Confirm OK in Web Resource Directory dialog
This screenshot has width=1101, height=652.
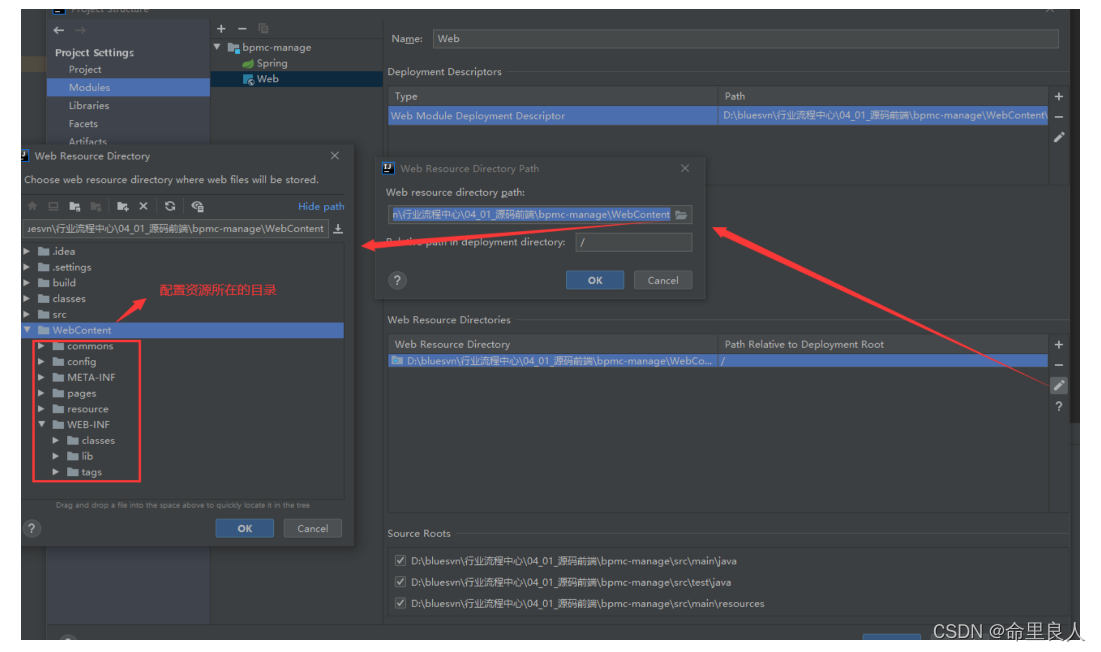point(244,528)
